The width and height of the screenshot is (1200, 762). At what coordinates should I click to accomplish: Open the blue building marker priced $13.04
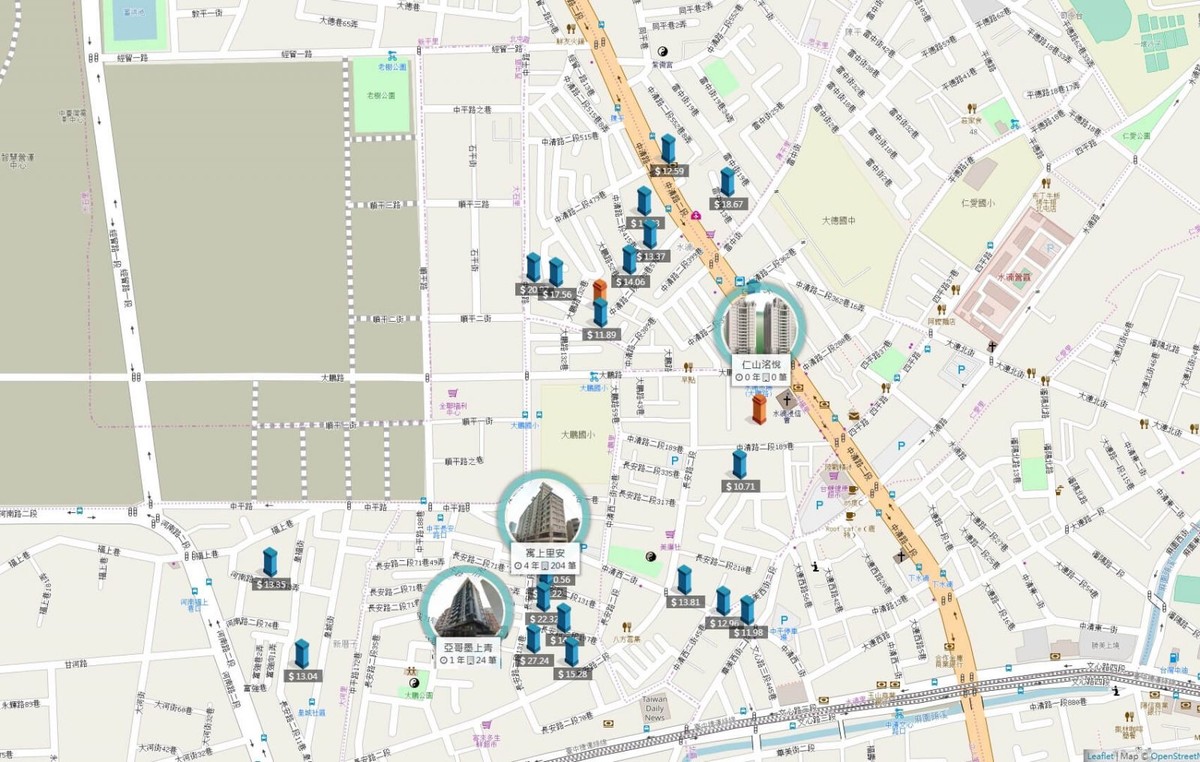(302, 654)
